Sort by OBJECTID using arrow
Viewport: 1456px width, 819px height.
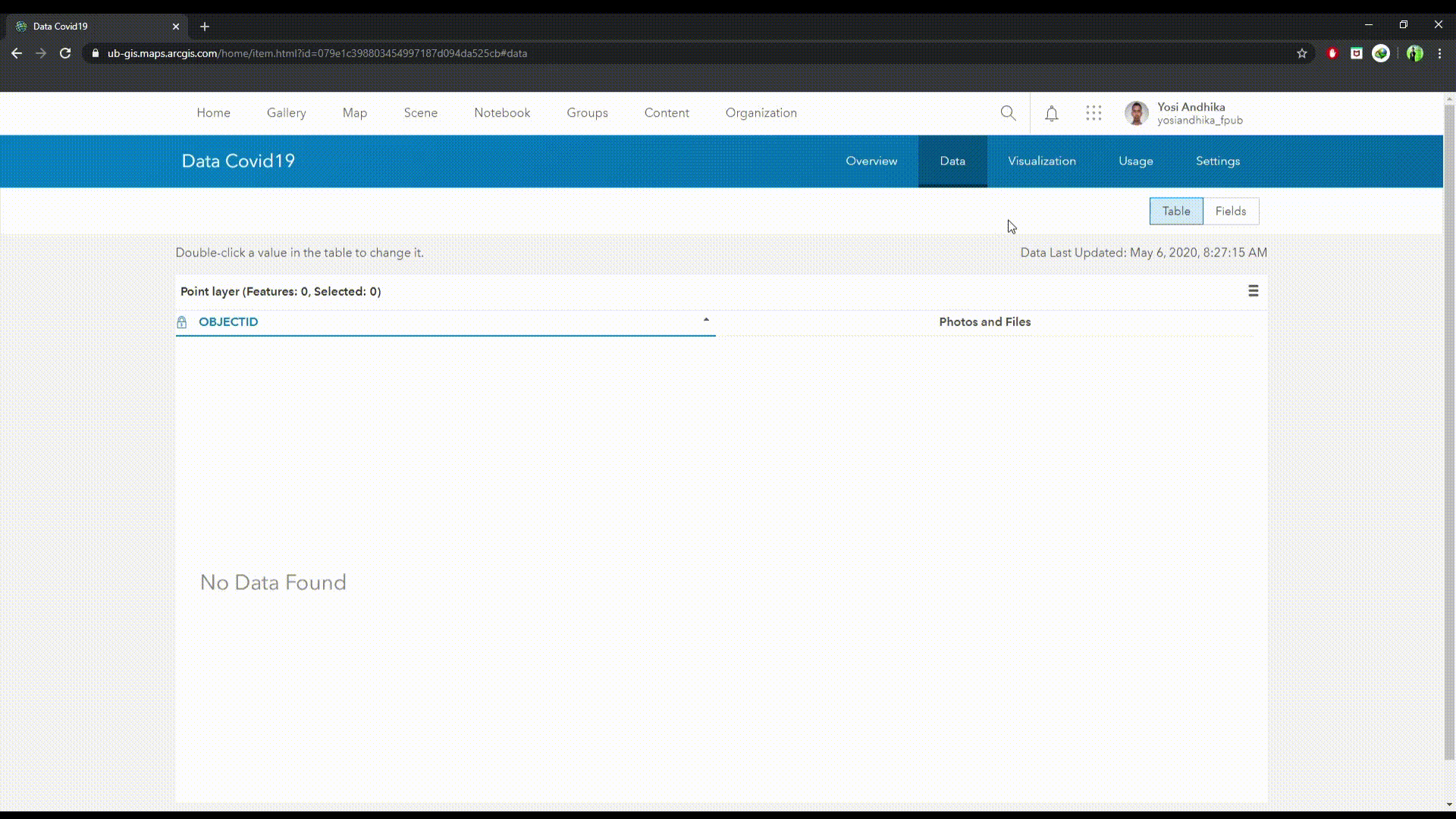tap(706, 321)
